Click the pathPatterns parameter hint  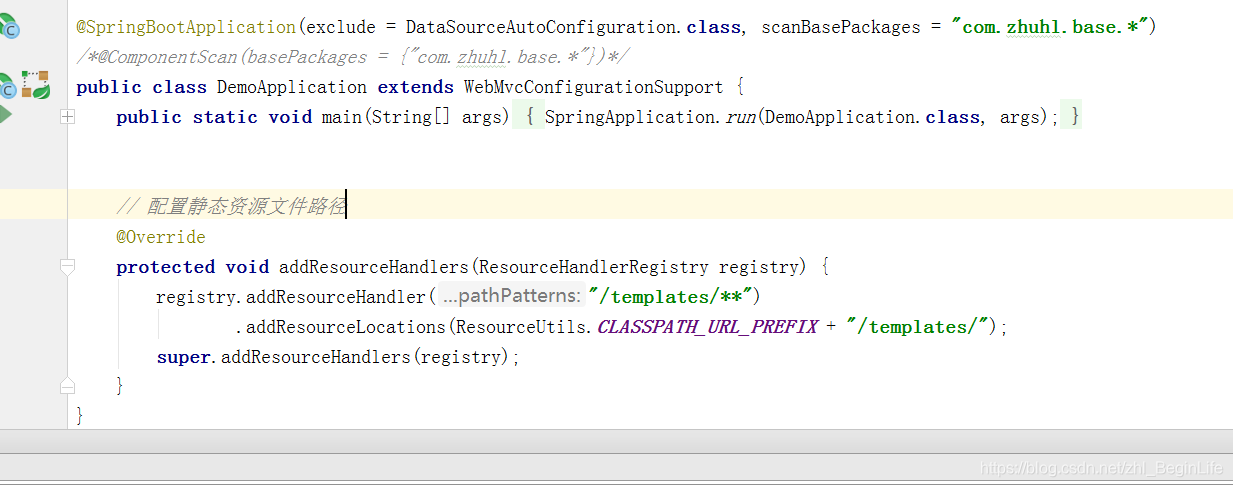[510, 297]
